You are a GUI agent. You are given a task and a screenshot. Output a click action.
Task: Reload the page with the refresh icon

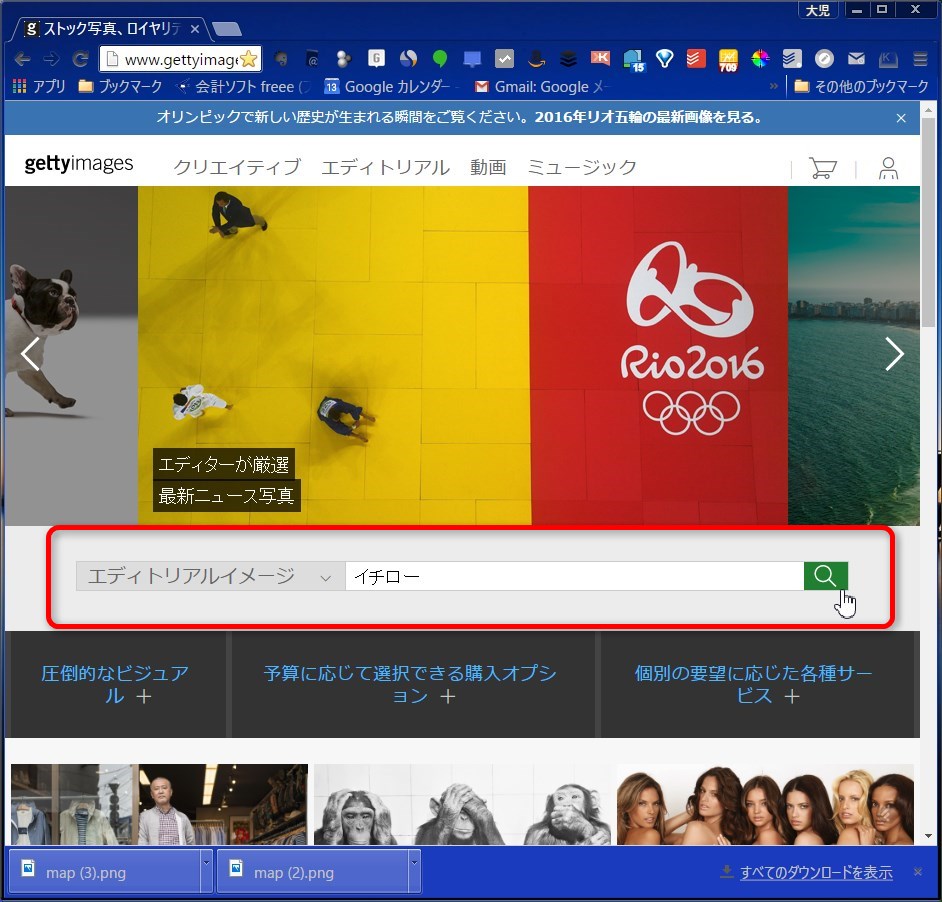81,59
